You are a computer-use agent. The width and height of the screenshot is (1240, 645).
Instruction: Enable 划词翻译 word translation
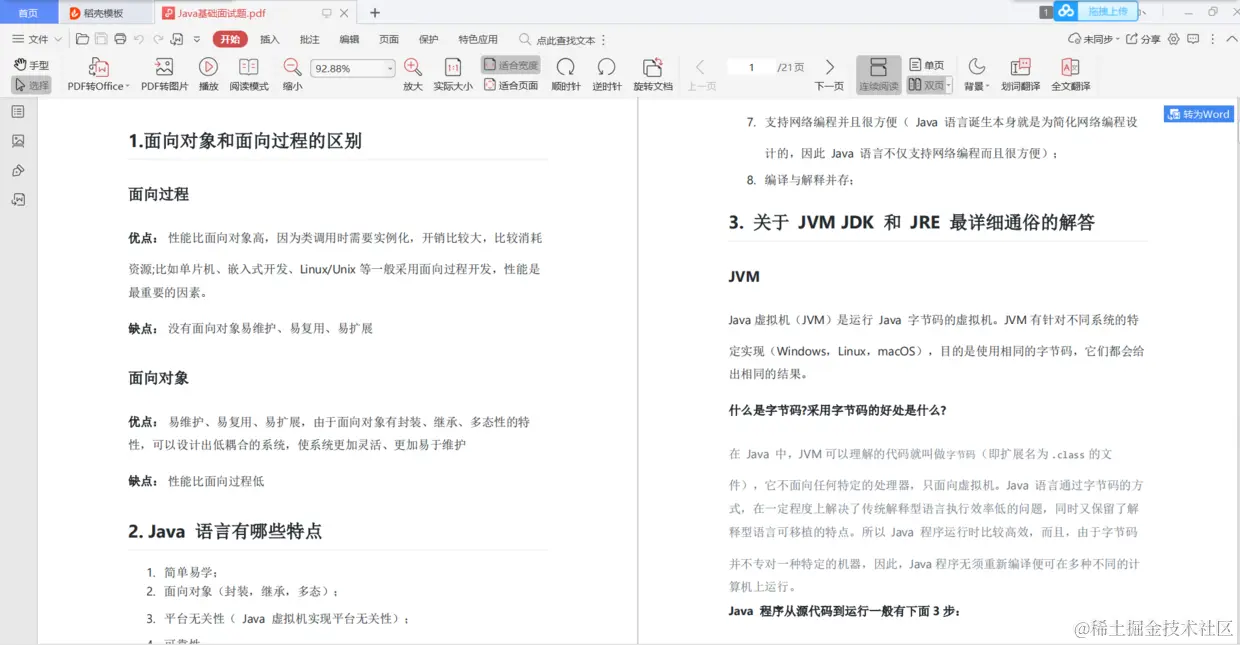(x=1021, y=74)
